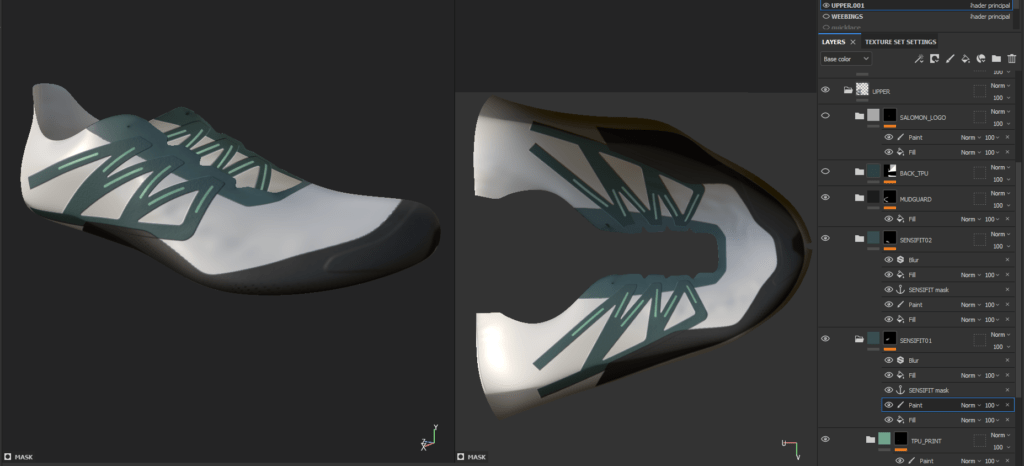The height and width of the screenshot is (466, 1024).
Task: Close the LAYERS tab with its X
Action: 853,42
